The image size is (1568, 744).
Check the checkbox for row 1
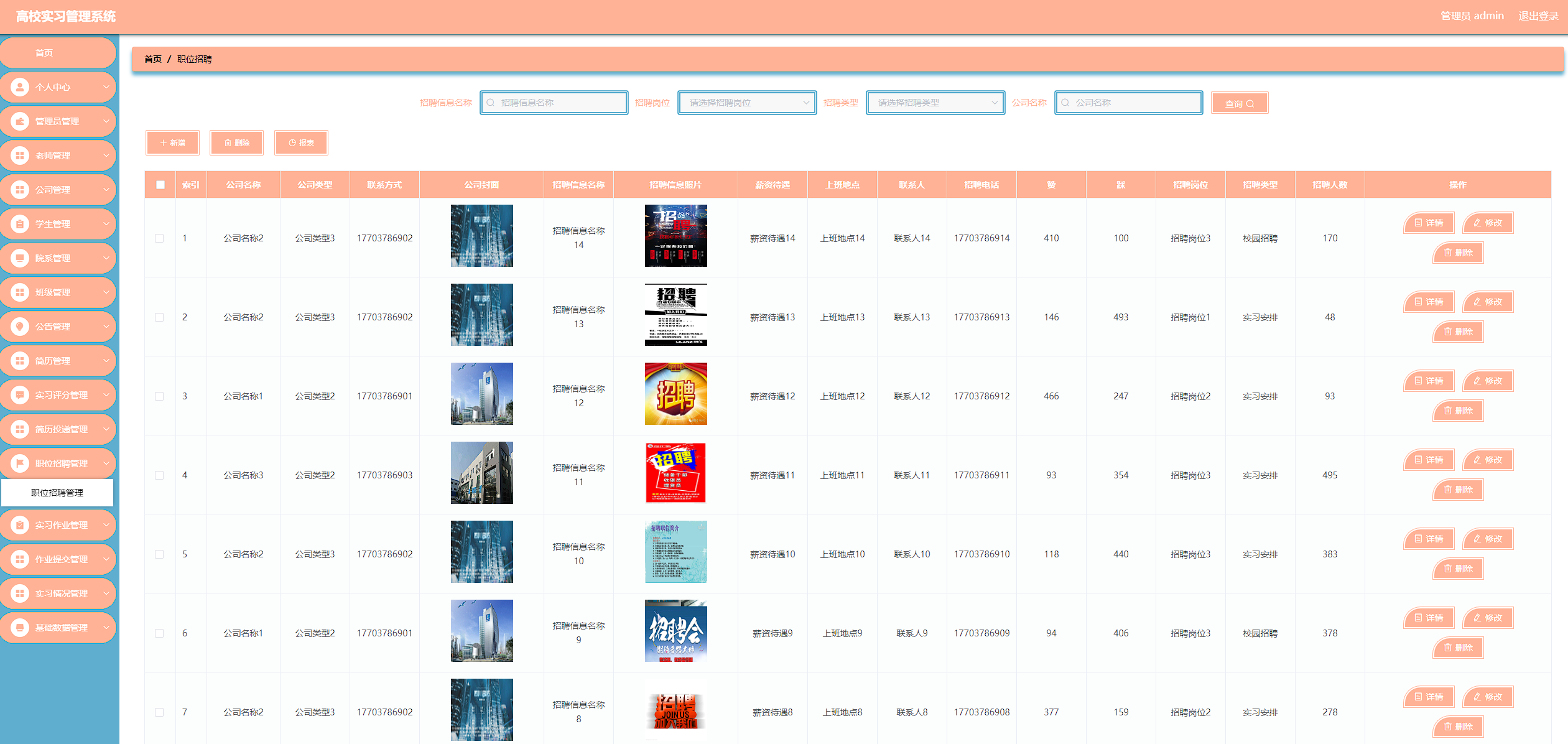[159, 238]
